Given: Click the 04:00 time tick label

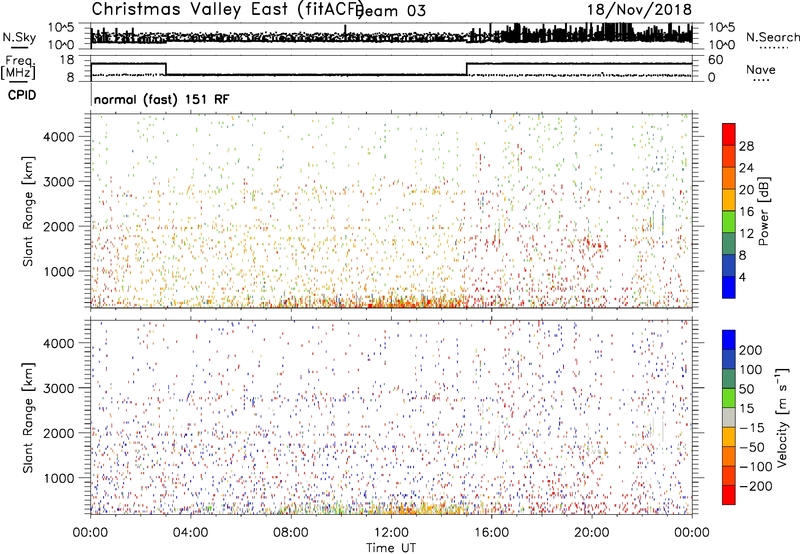Looking at the screenshot, I should click(190, 533).
